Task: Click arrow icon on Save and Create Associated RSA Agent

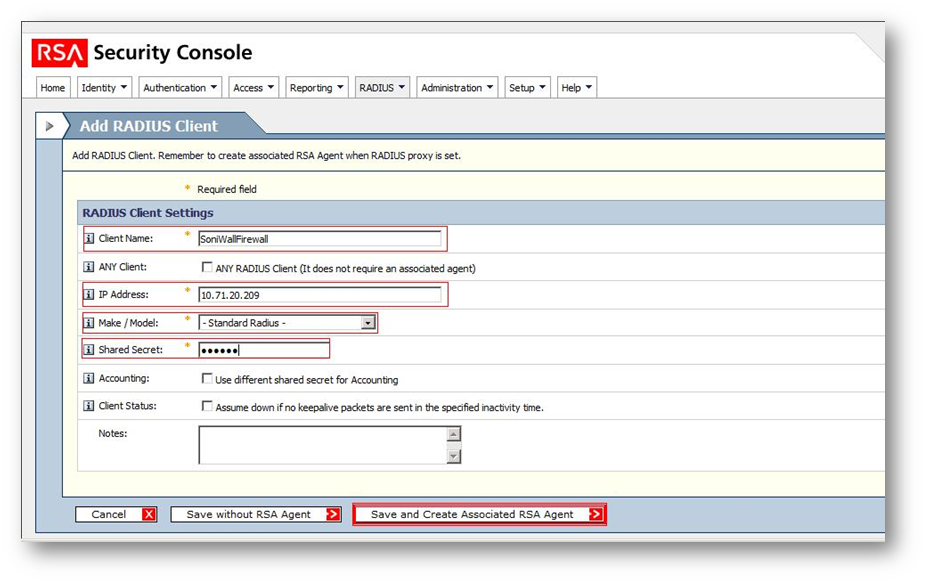Action: tap(595, 514)
